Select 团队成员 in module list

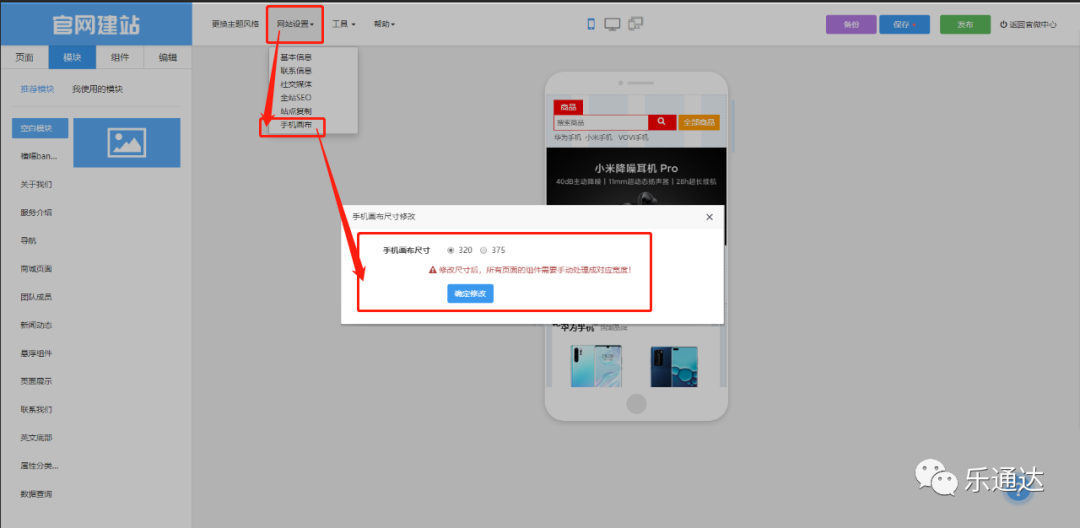tap(36, 297)
